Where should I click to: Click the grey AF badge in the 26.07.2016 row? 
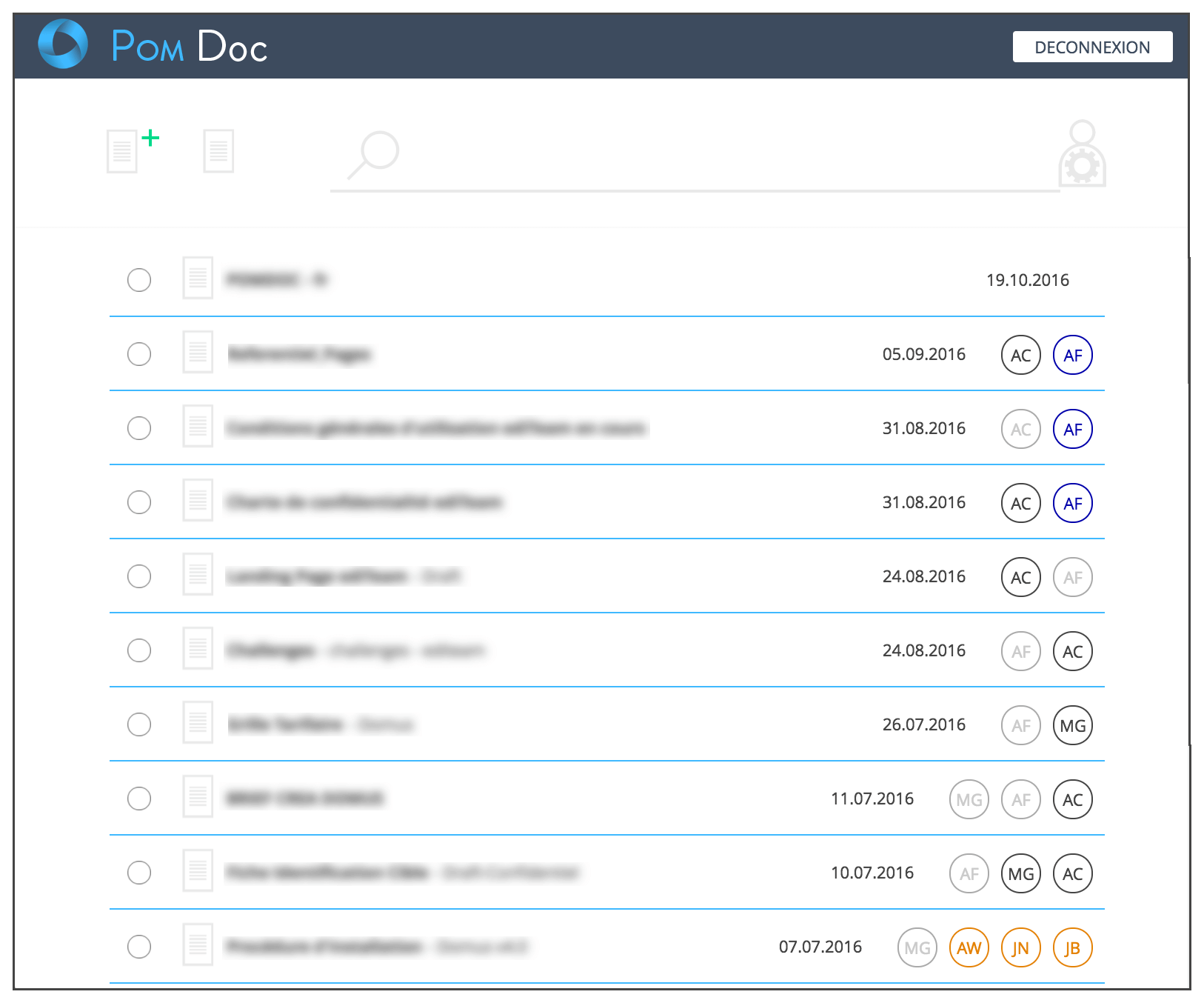[x=1021, y=725]
